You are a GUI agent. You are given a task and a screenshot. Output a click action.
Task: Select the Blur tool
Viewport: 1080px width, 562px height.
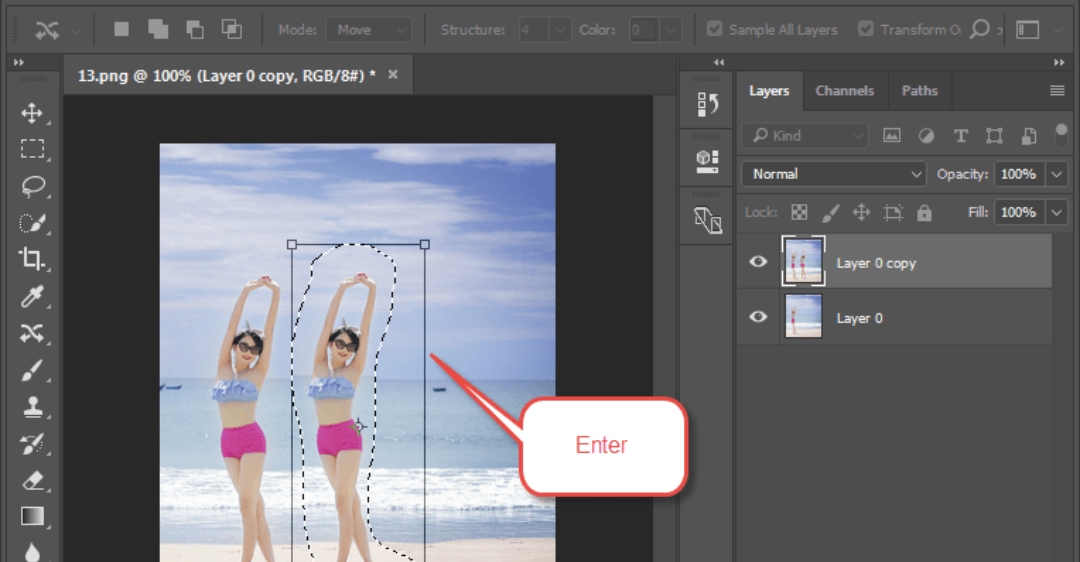coord(32,551)
